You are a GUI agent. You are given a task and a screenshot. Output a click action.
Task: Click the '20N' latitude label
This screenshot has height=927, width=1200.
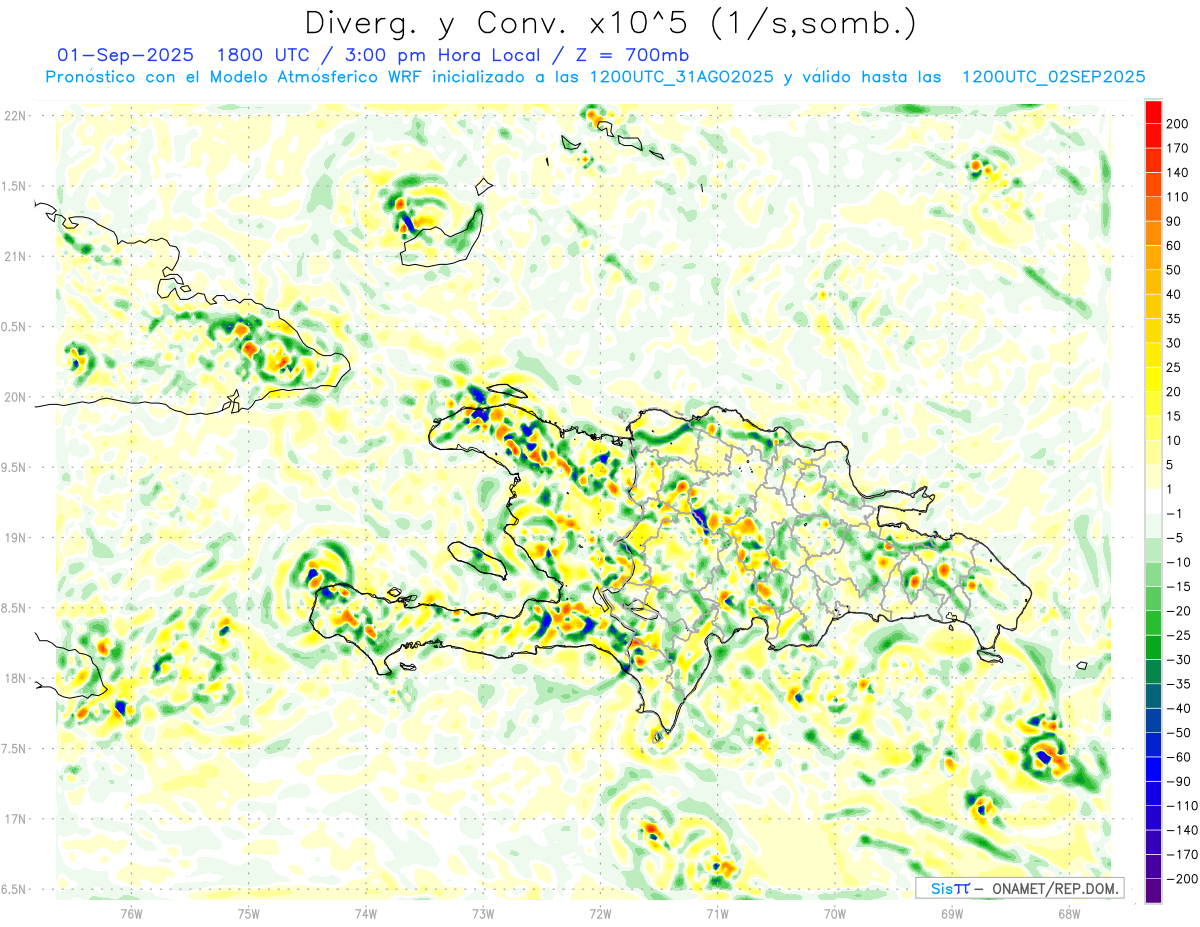click(15, 397)
